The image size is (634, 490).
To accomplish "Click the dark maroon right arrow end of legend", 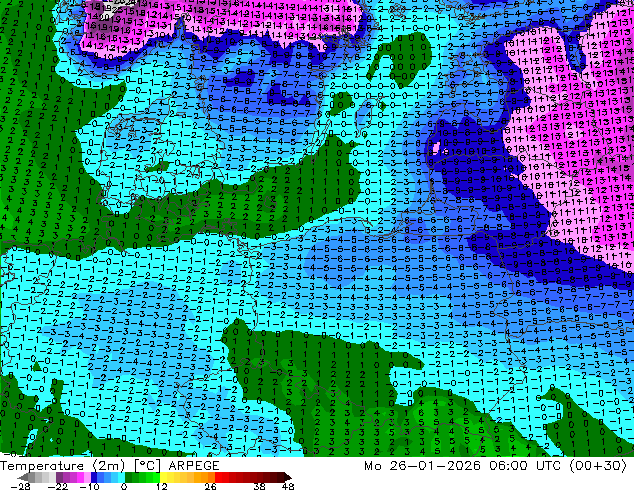I will [288, 477].
